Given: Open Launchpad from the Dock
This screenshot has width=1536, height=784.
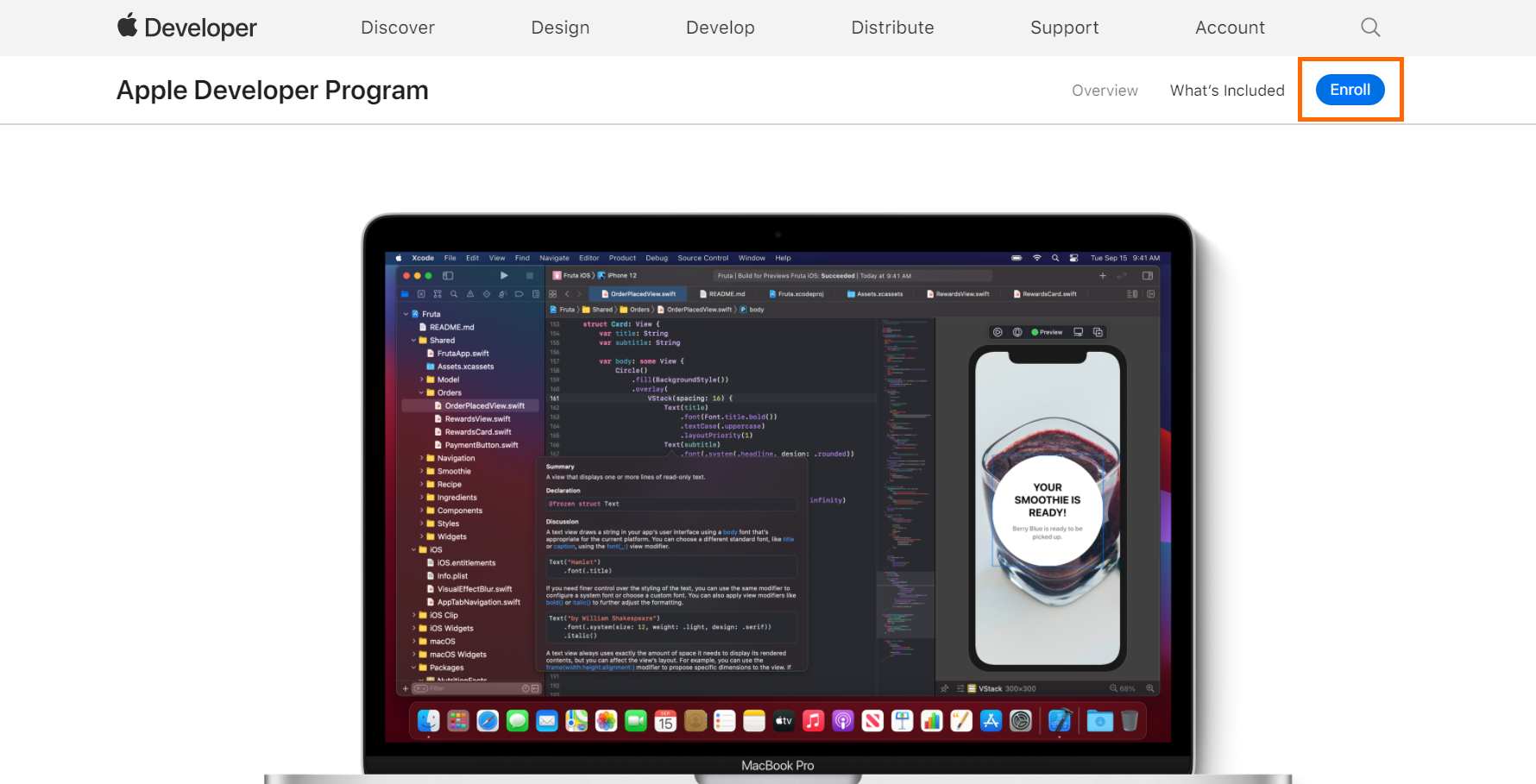Looking at the screenshot, I should point(458,720).
